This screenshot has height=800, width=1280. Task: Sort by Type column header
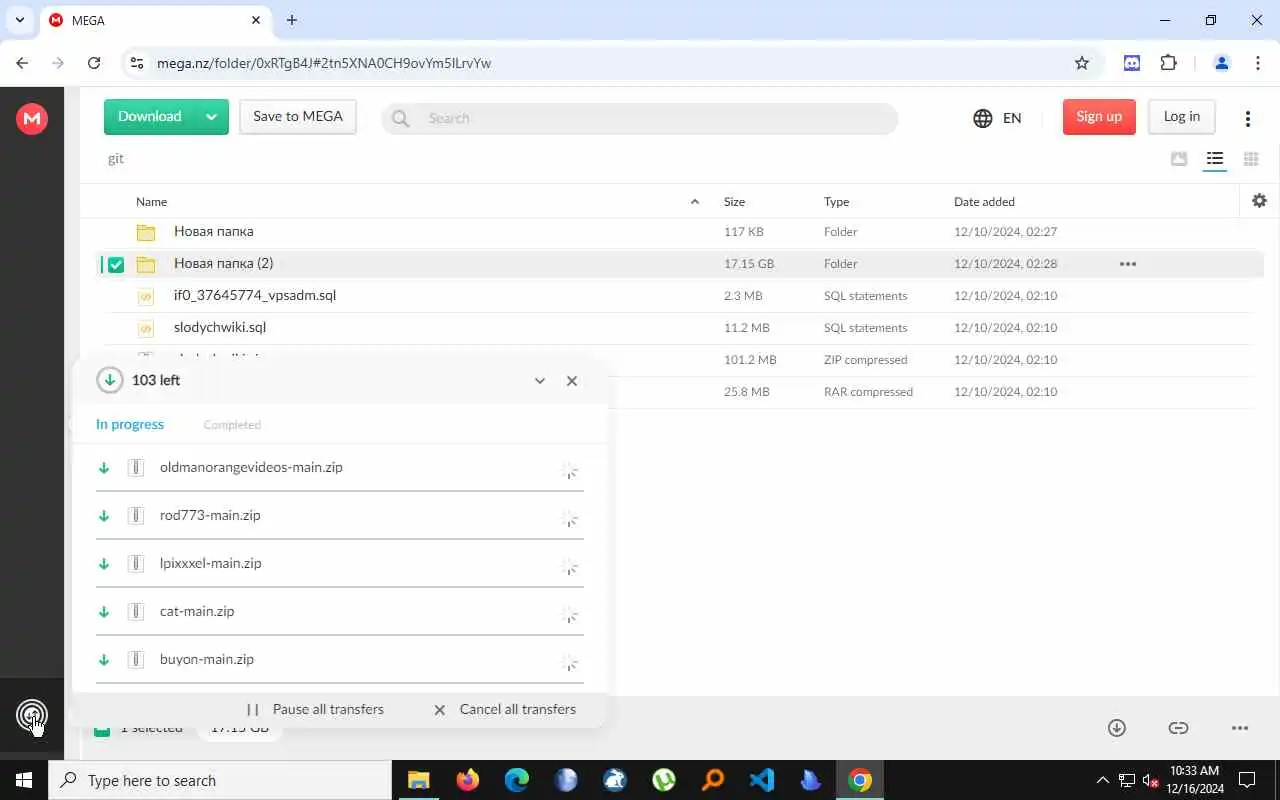836,202
